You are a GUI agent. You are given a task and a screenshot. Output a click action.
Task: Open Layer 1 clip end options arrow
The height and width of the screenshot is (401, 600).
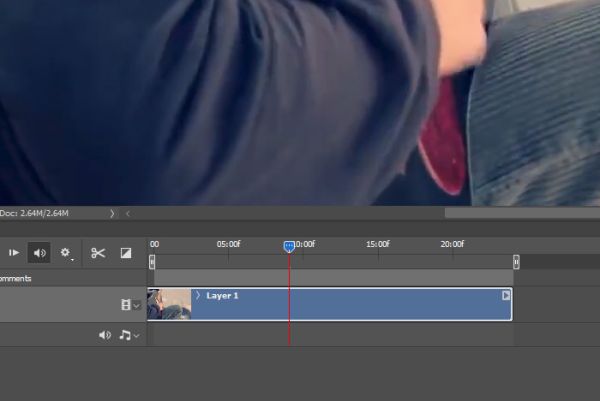505,295
